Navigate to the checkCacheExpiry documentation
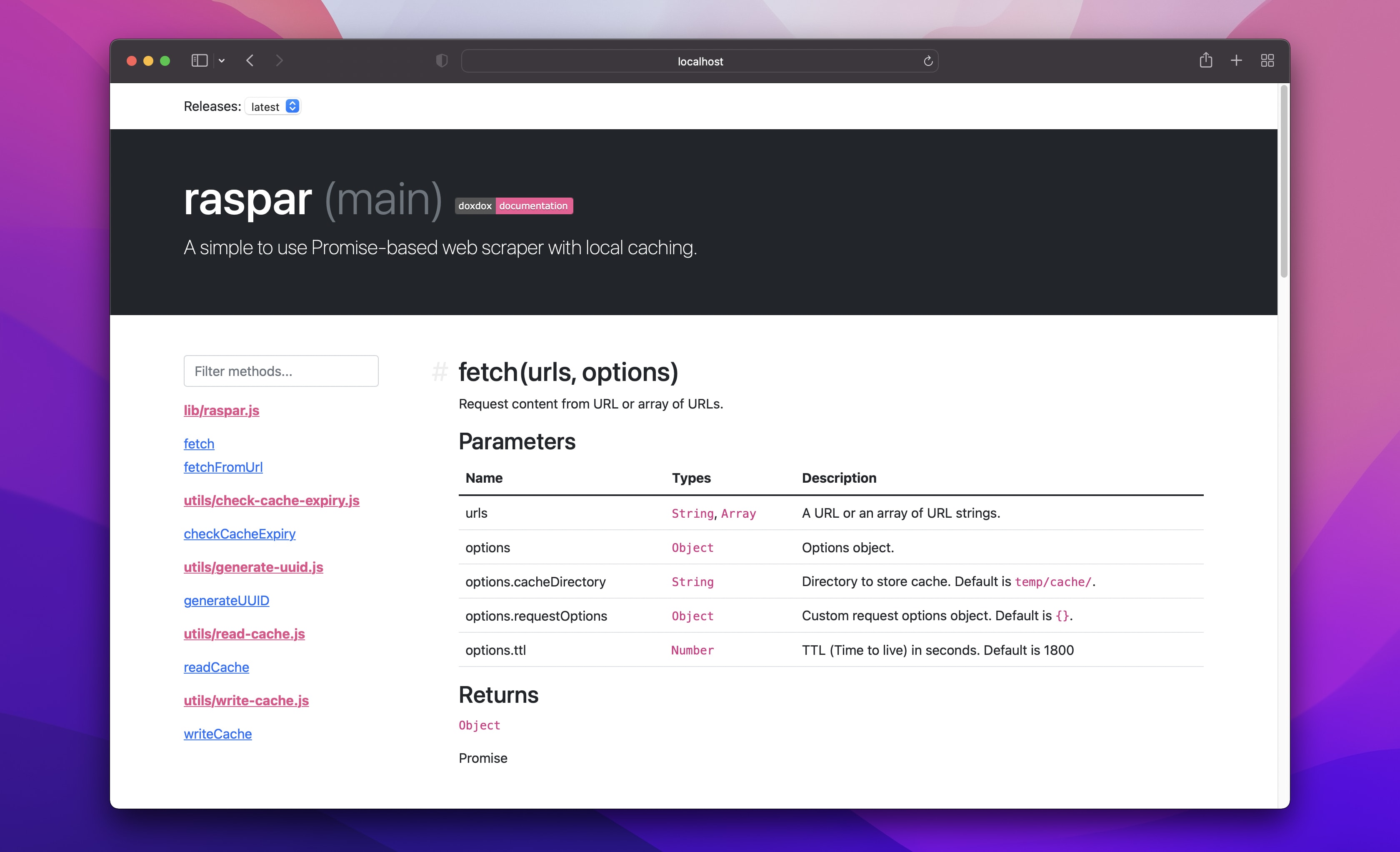 click(239, 533)
